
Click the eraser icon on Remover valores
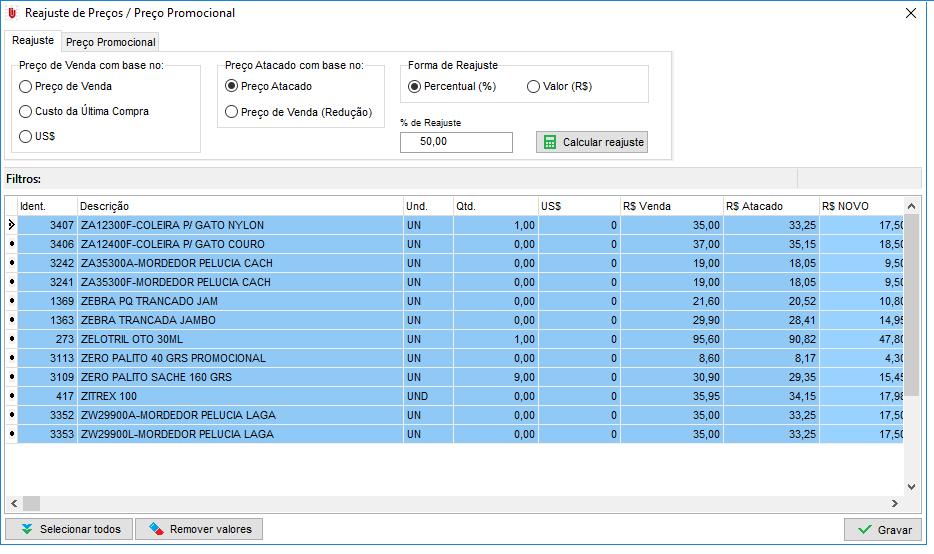[156, 529]
